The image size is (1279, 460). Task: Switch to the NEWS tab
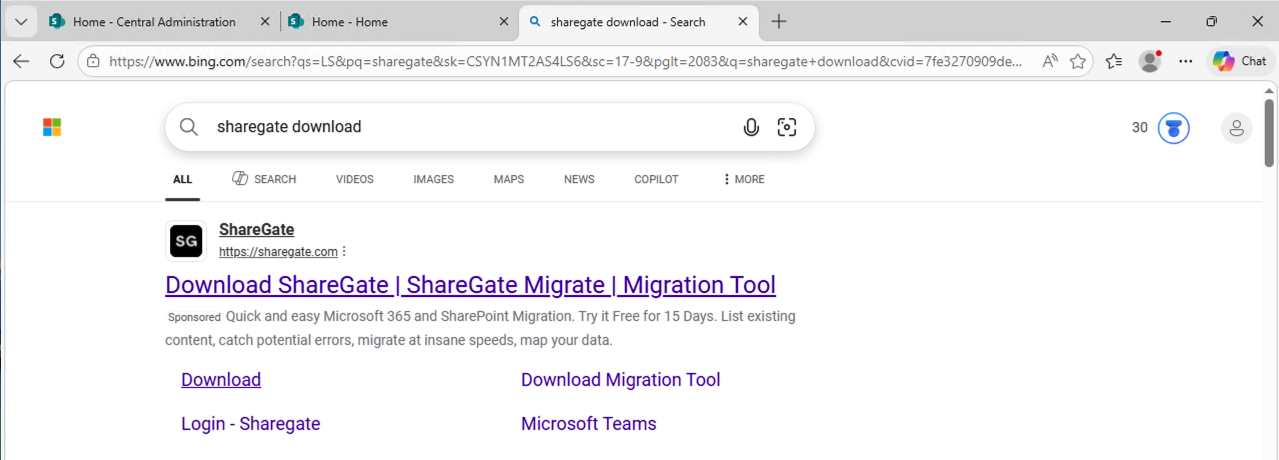pyautogui.click(x=579, y=180)
